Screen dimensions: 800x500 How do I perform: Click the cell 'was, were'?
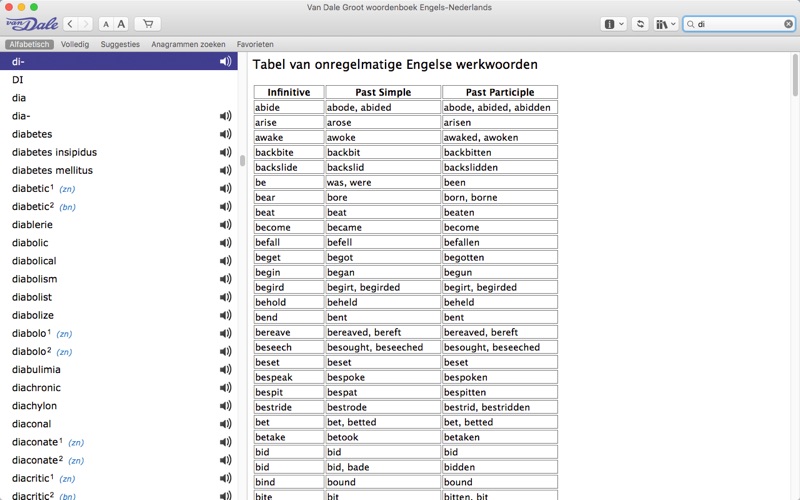point(383,182)
